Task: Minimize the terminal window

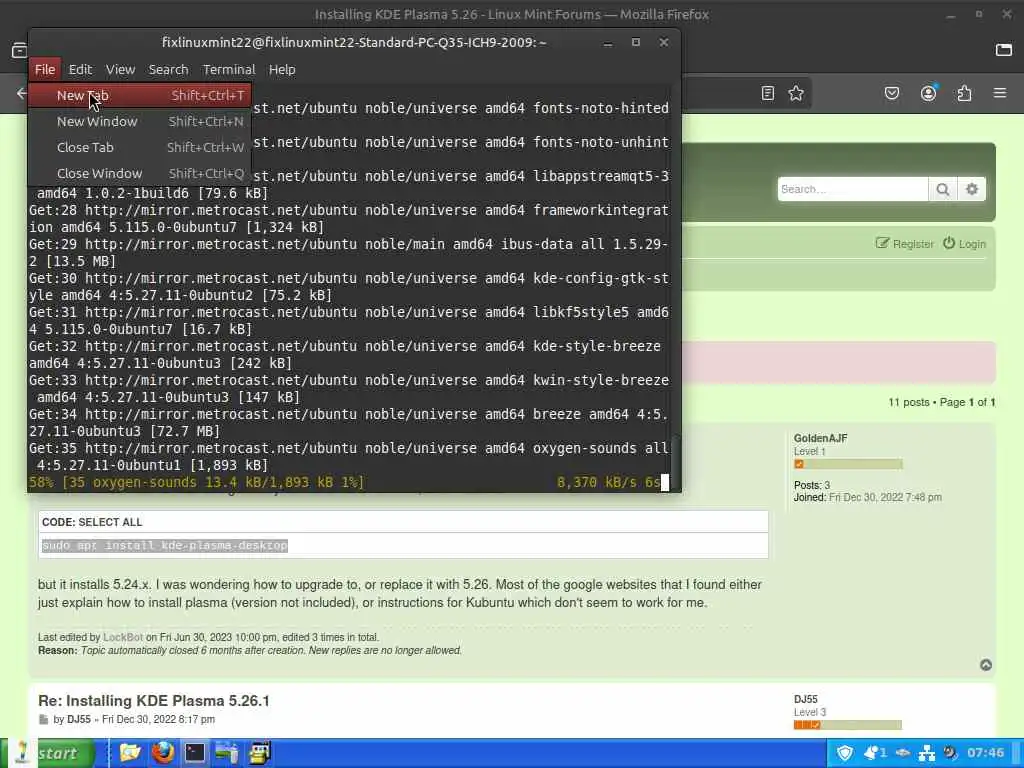Action: click(608, 42)
